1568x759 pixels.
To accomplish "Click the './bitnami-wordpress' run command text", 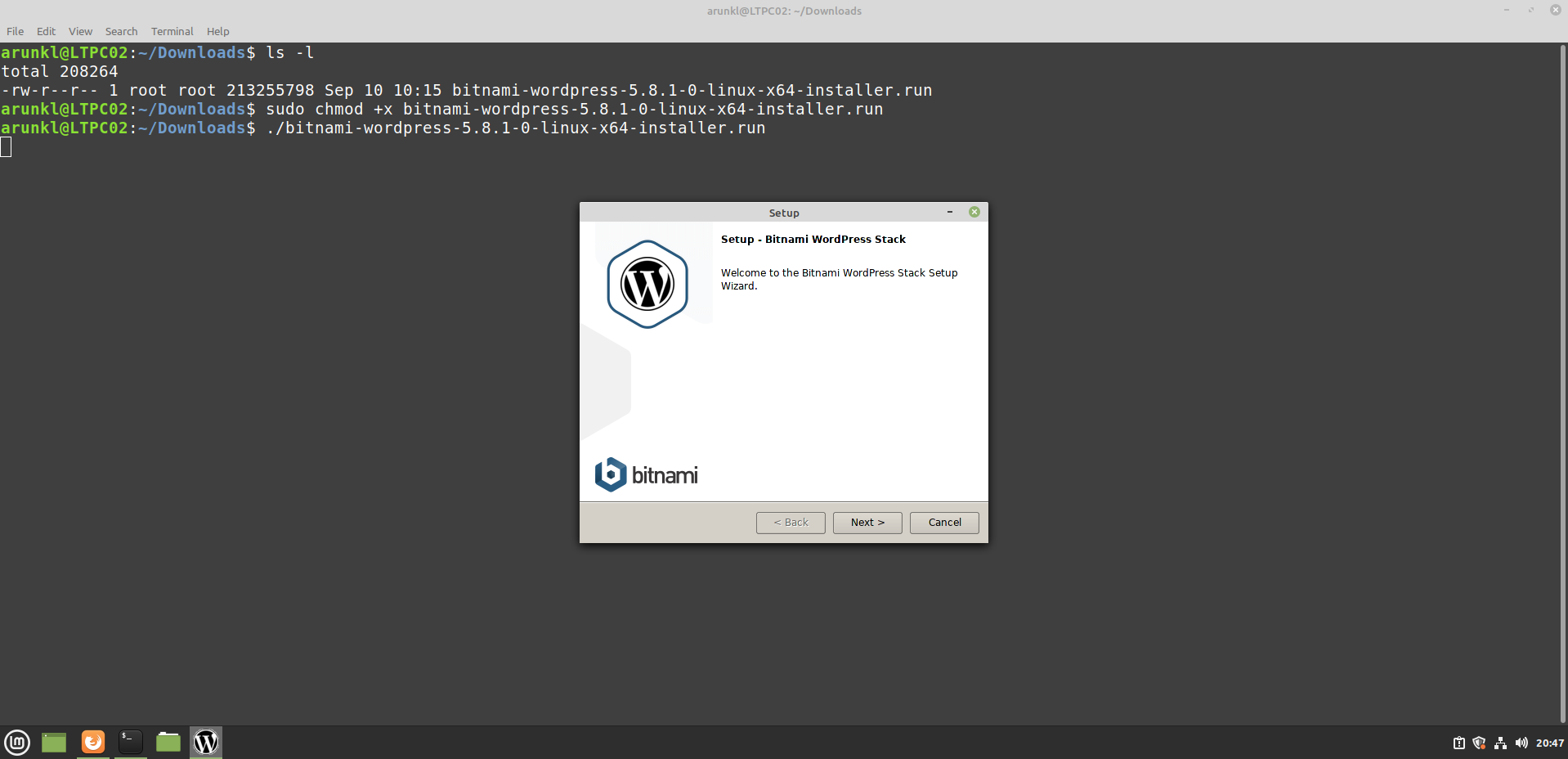I will tap(516, 128).
